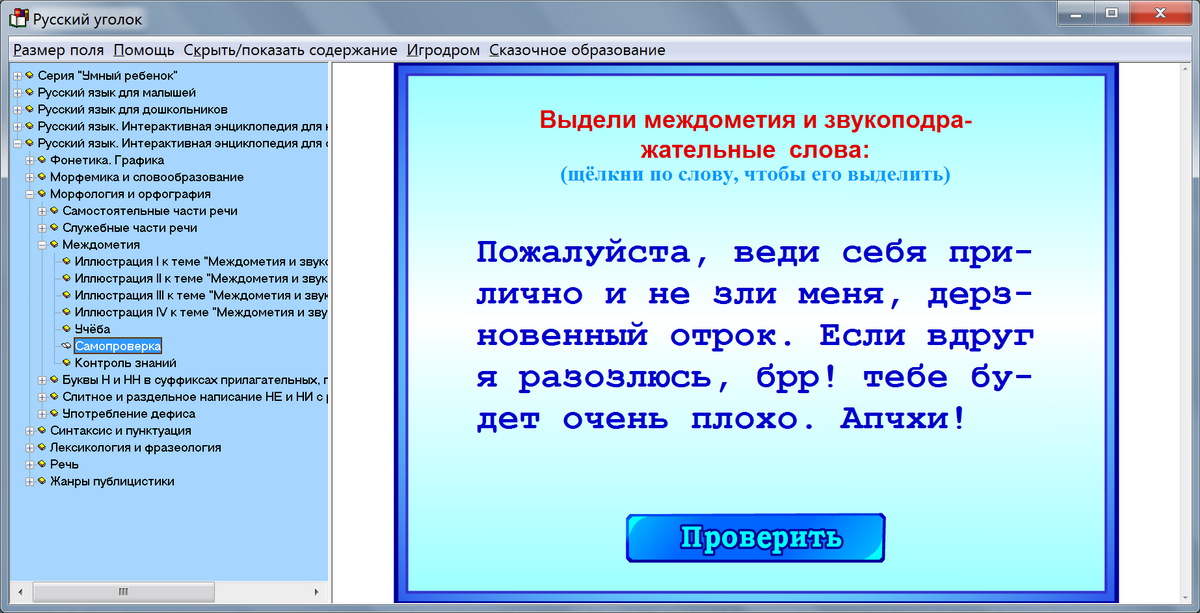Open the "Сказочное образование" menu
1200x613 pixels.
(x=577, y=48)
